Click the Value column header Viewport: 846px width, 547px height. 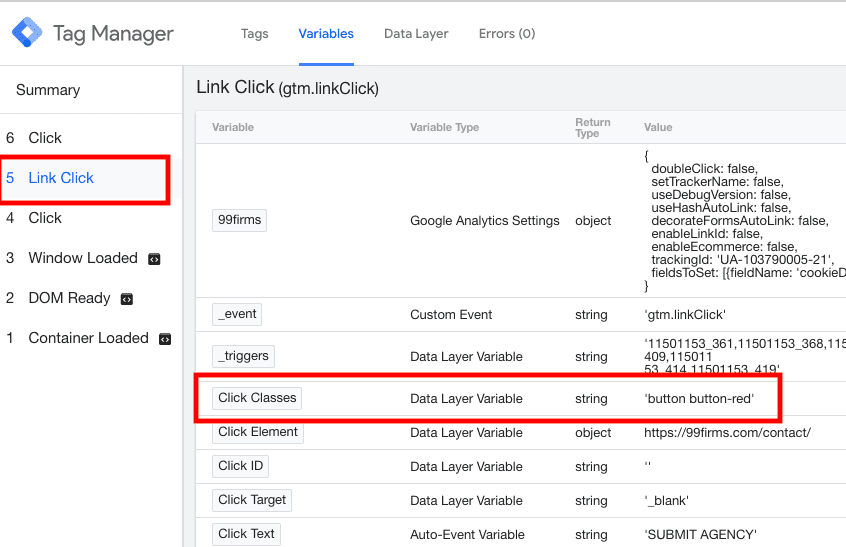point(658,127)
